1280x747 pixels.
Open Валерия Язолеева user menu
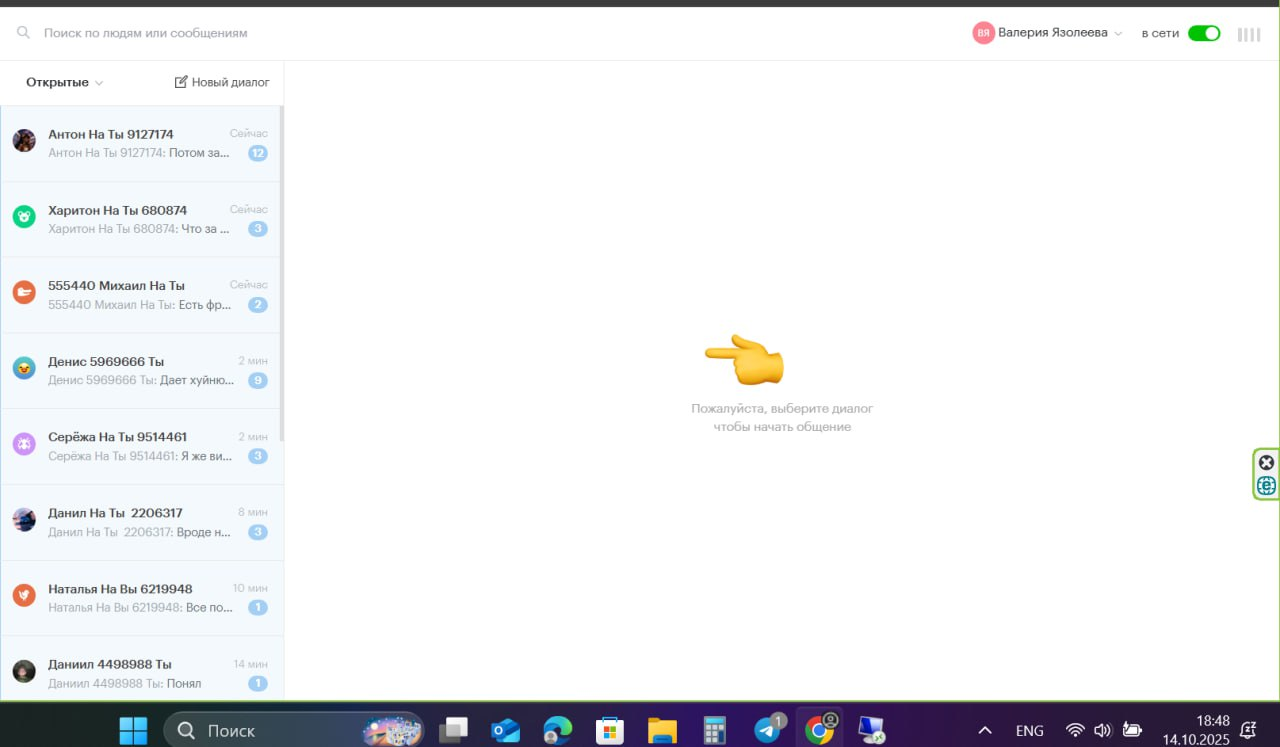[x=1048, y=33]
